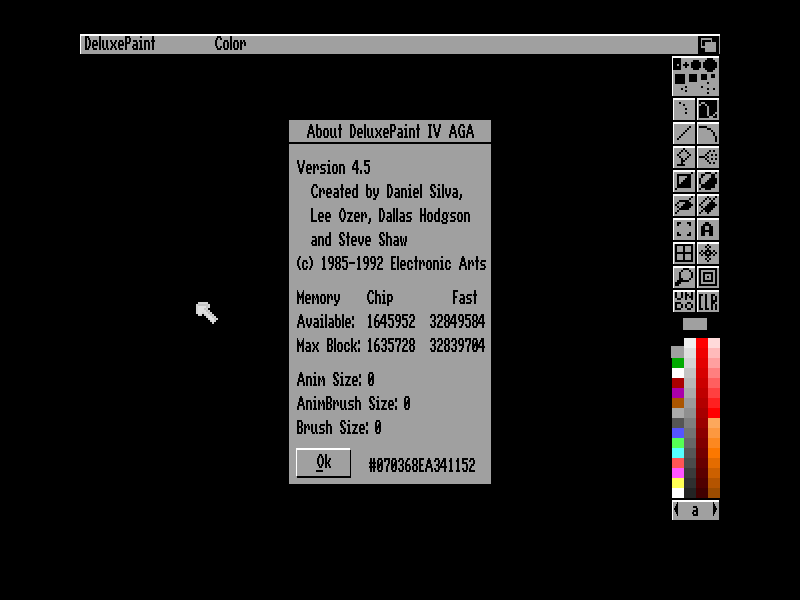Click the zoom tool with concentric squares

click(x=708, y=277)
